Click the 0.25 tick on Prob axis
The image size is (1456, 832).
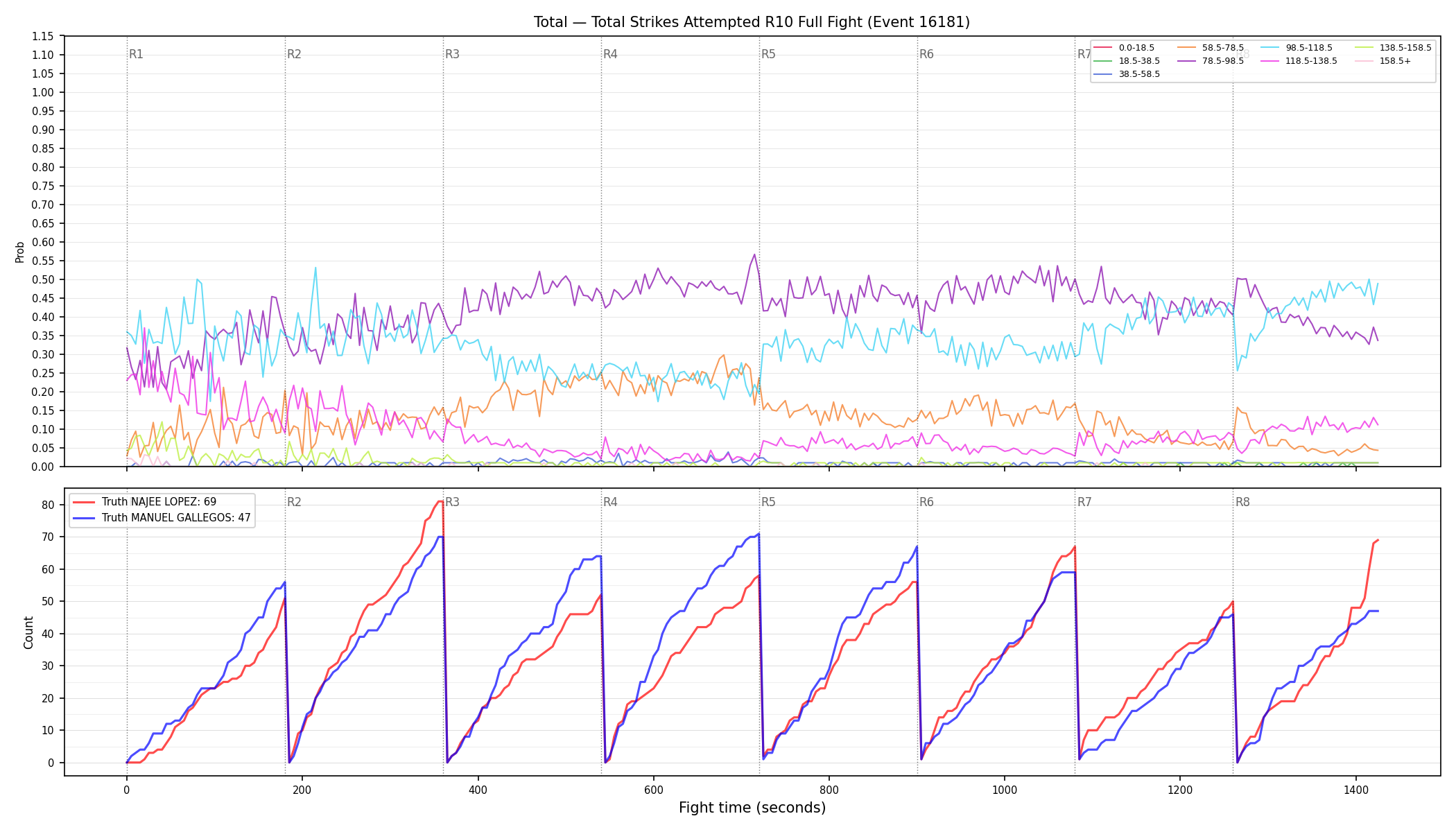pos(43,373)
